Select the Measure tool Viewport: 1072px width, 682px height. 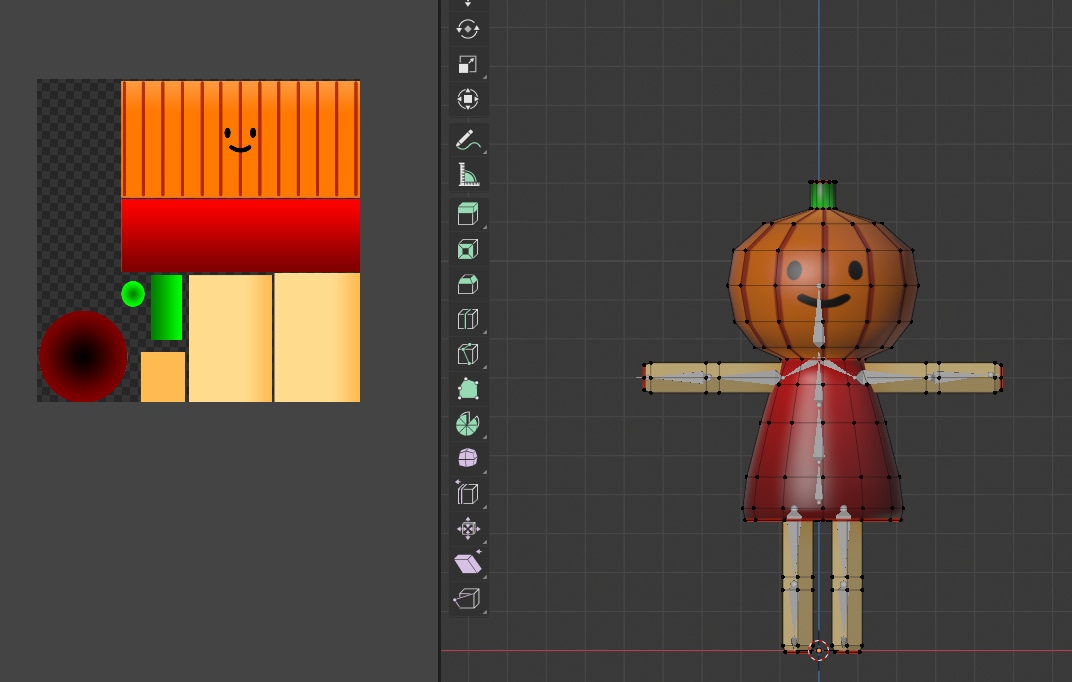468,175
